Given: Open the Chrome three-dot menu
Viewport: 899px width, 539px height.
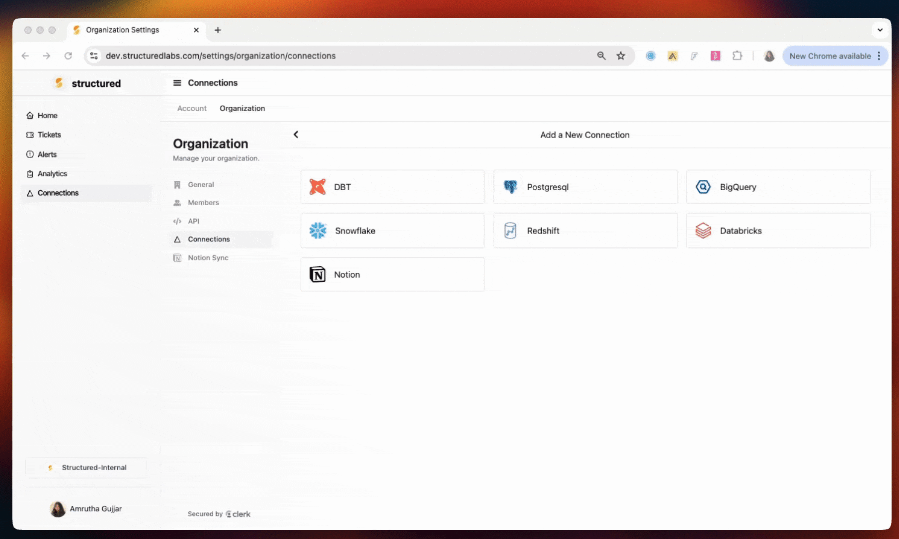Looking at the screenshot, I should [879, 56].
